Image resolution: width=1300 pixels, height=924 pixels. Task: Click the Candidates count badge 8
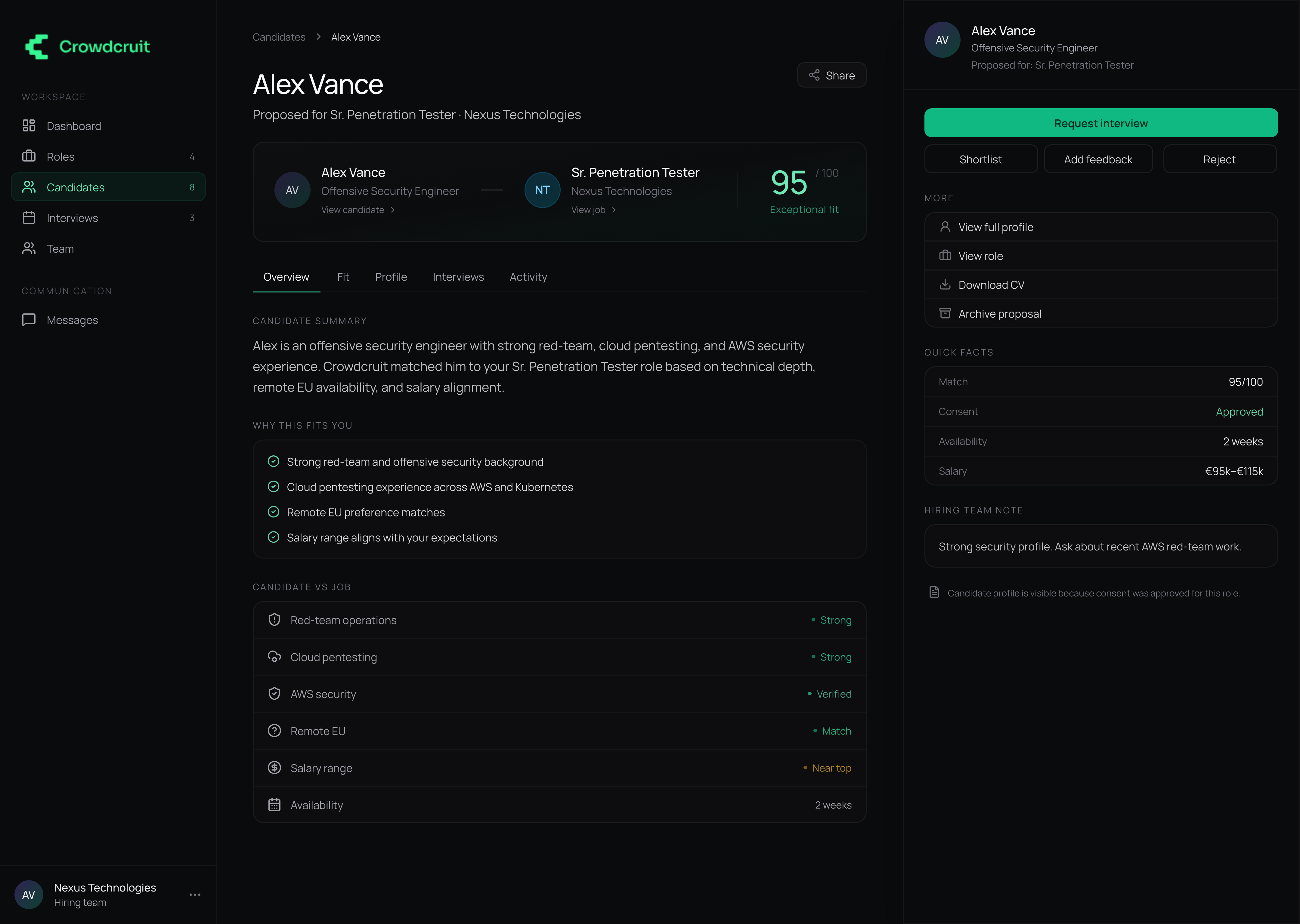pyautogui.click(x=192, y=187)
